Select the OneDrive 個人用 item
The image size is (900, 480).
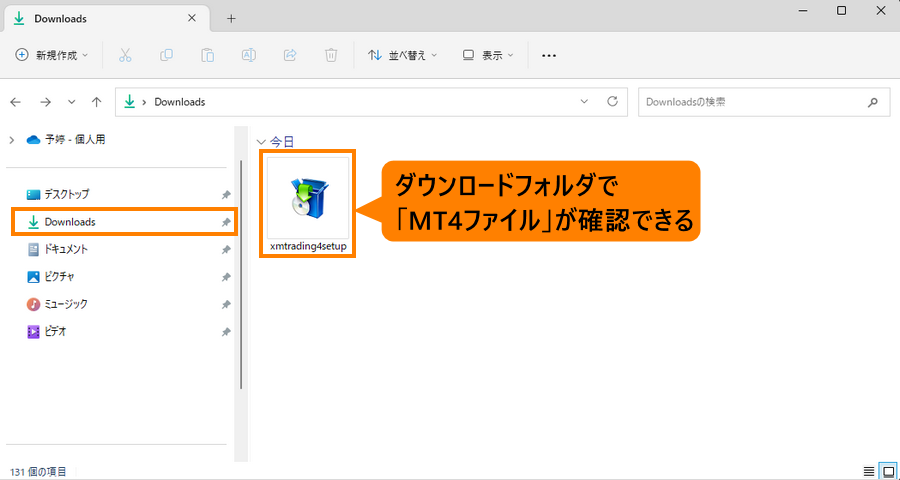pos(66,140)
